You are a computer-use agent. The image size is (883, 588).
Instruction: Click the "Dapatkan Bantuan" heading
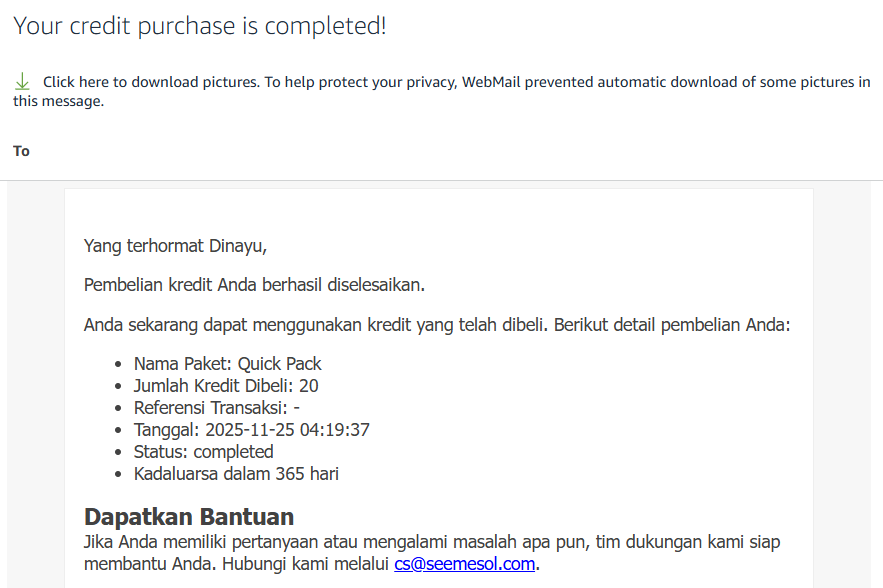point(189,517)
